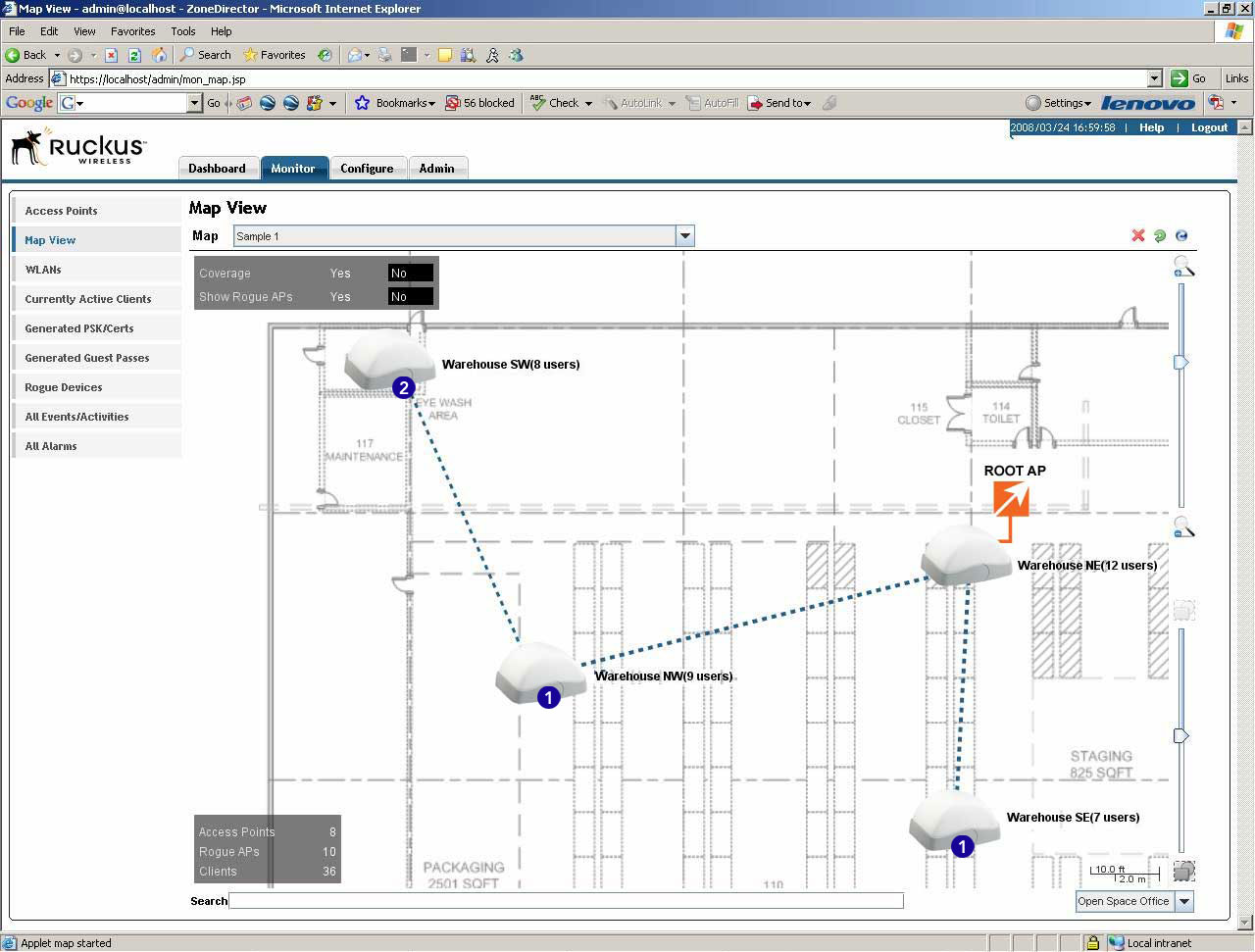
Task: Click the security lock icon in status bar
Action: click(1092, 943)
